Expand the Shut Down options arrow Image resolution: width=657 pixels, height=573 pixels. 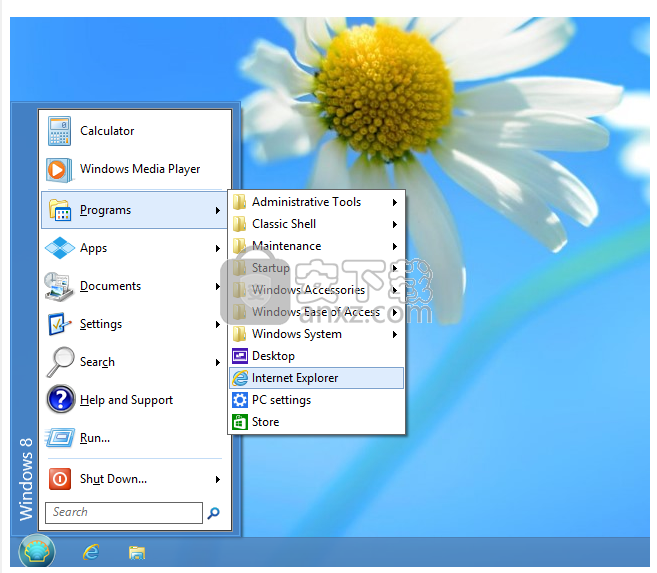coord(218,479)
